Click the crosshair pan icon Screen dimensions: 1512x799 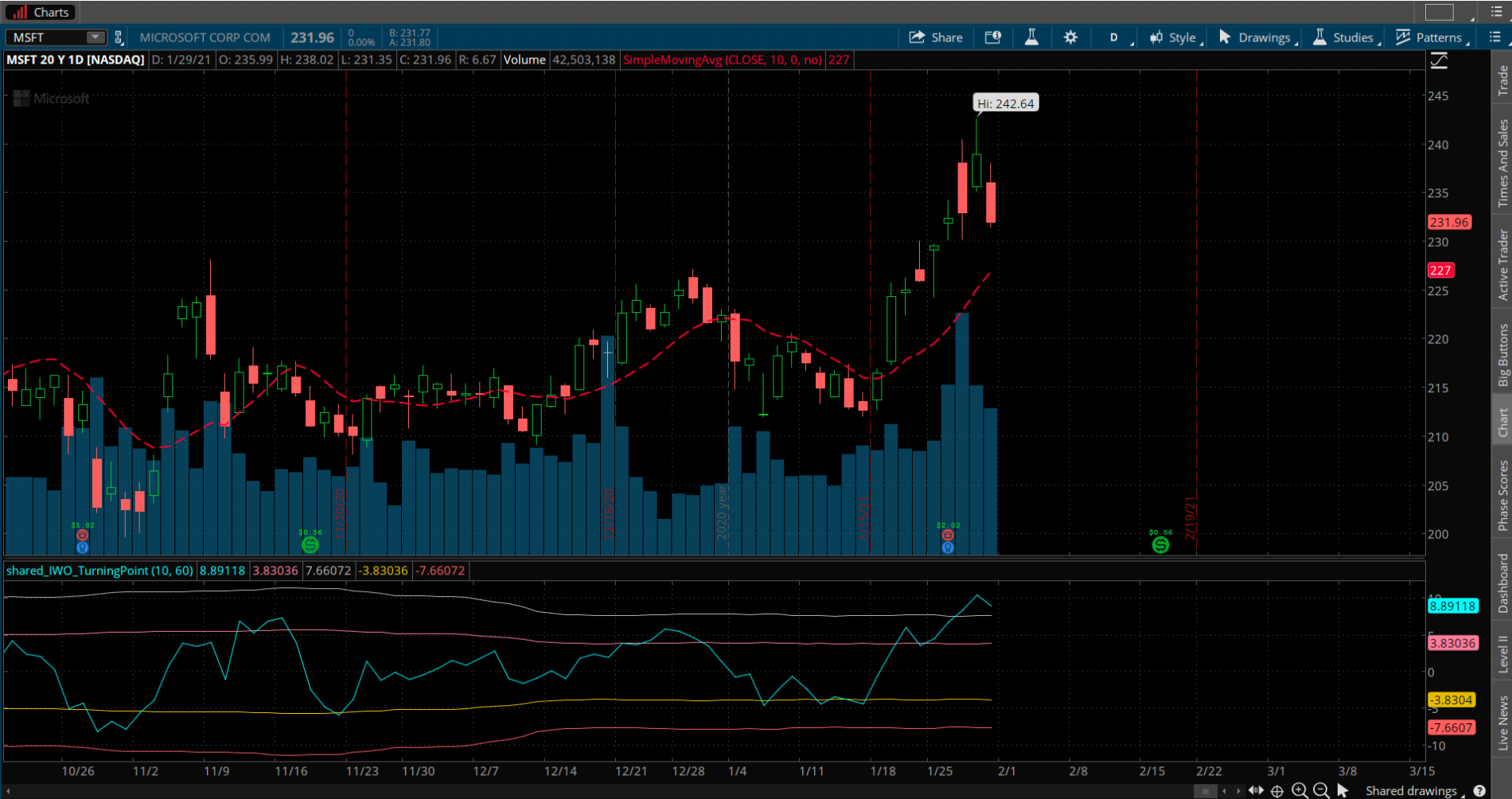pyautogui.click(x=1277, y=790)
